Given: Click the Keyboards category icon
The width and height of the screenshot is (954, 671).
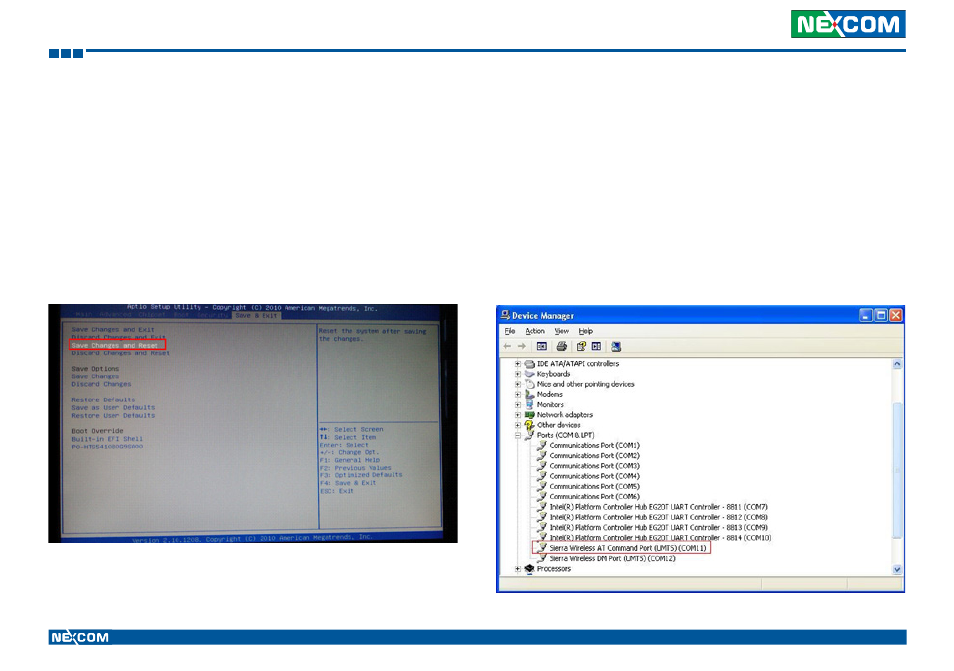Looking at the screenshot, I should (x=529, y=374).
